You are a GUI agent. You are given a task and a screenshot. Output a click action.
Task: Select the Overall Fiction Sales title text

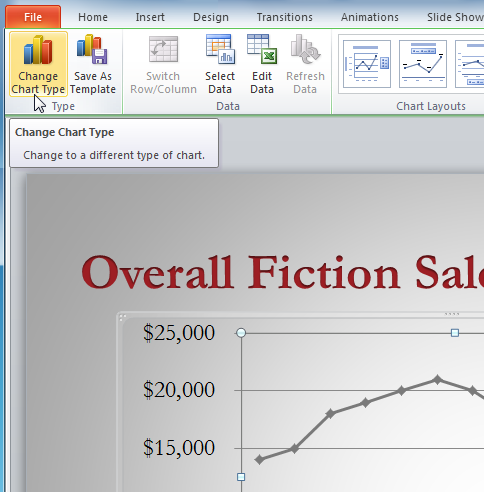pos(283,273)
